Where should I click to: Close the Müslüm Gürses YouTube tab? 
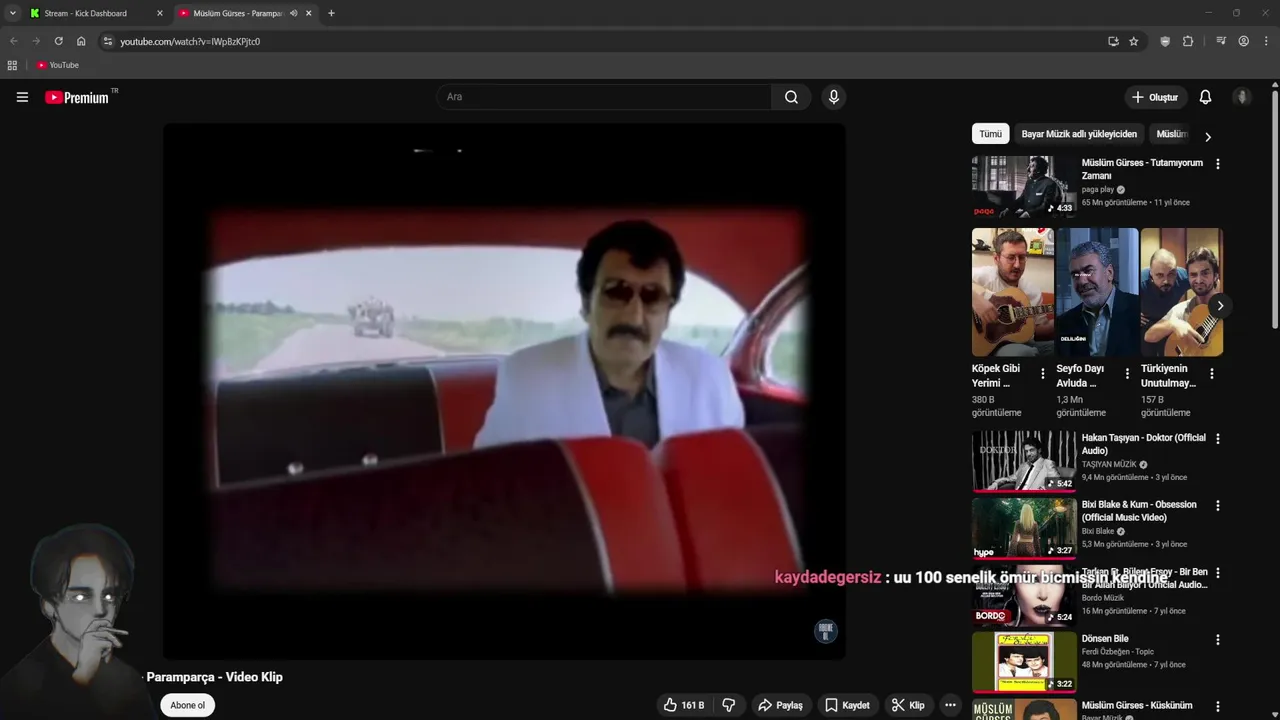click(x=309, y=13)
